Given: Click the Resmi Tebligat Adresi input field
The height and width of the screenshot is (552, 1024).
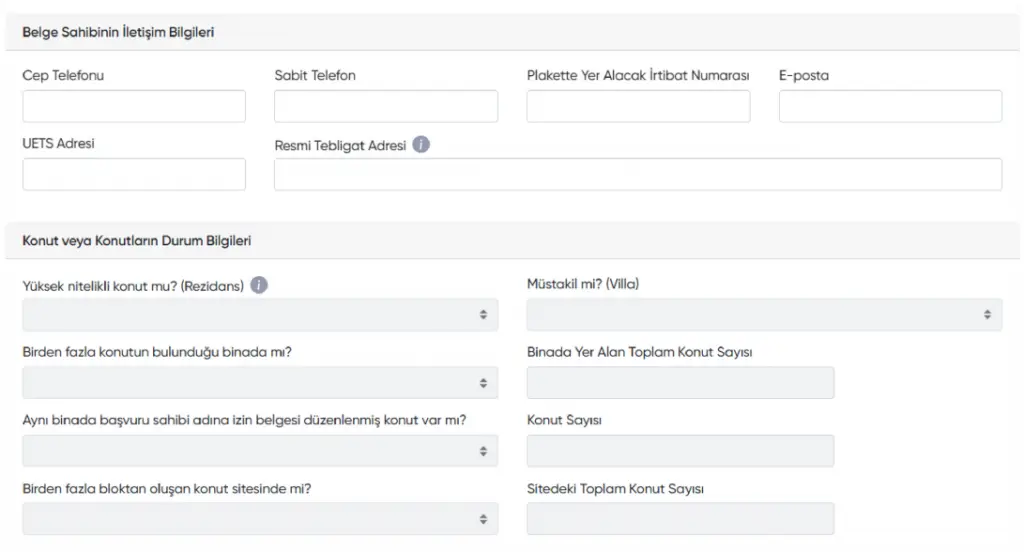Looking at the screenshot, I should [638, 174].
